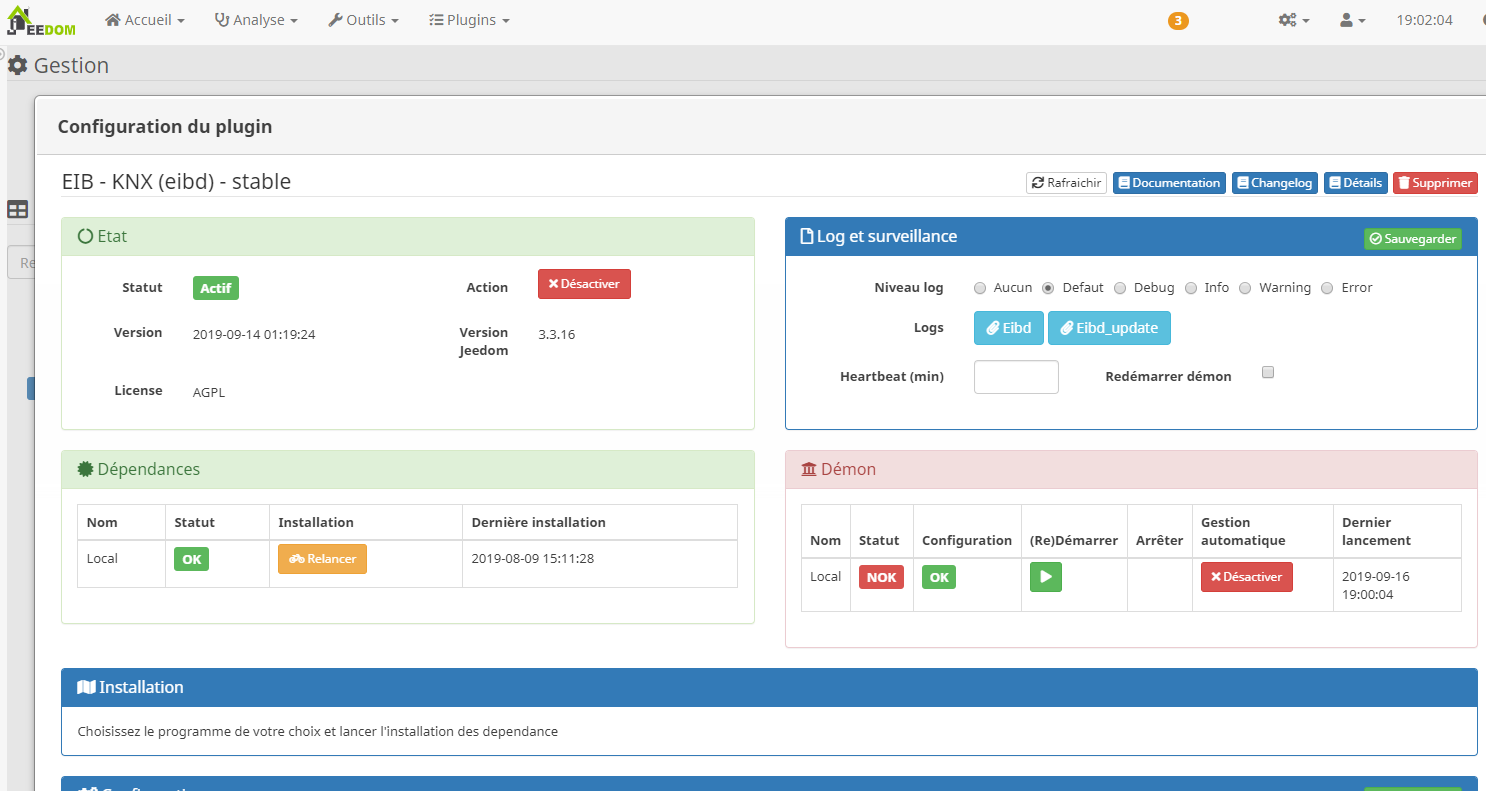Click the Configuration du plugin heading

point(165,127)
